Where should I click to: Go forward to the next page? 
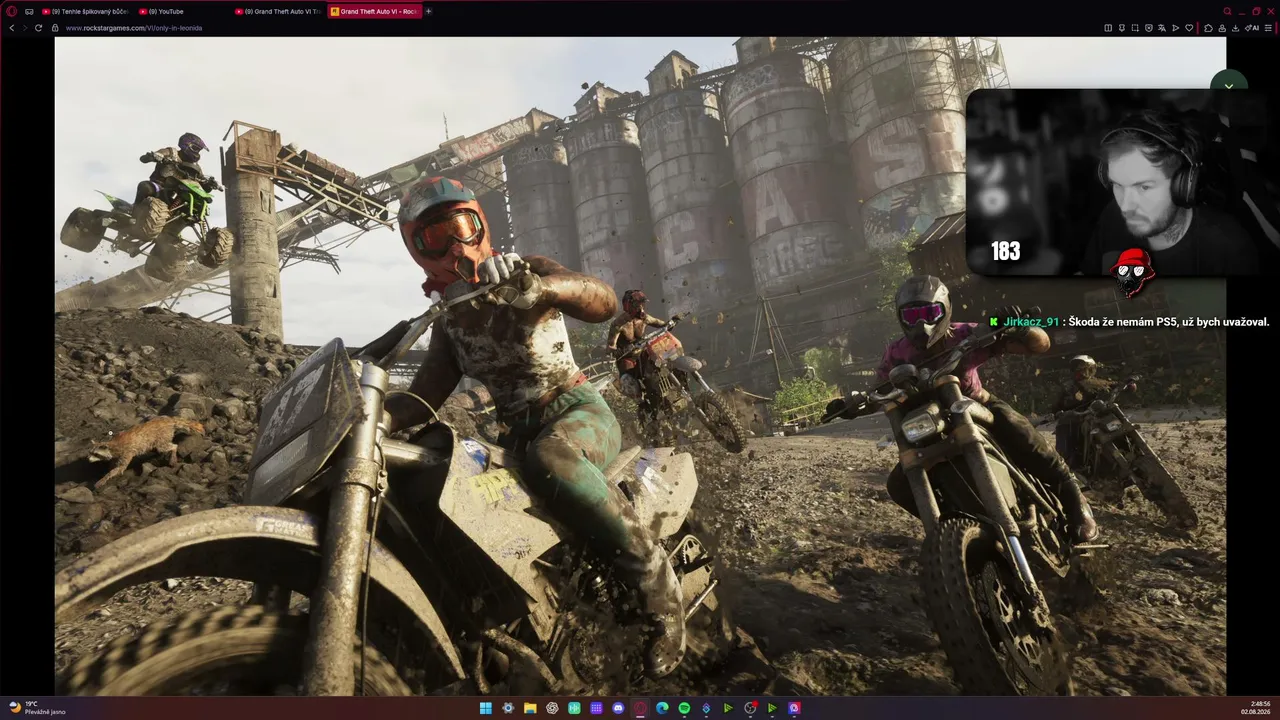(x=25, y=28)
